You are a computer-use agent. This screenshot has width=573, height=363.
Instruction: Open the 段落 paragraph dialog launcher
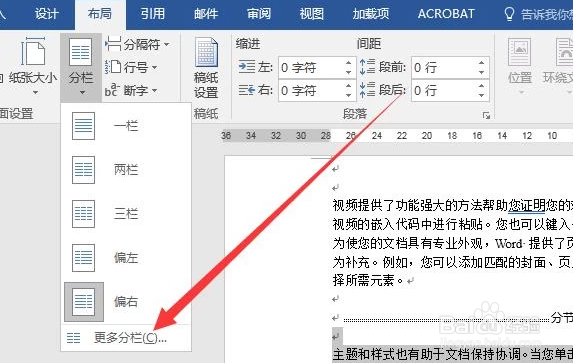click(486, 116)
